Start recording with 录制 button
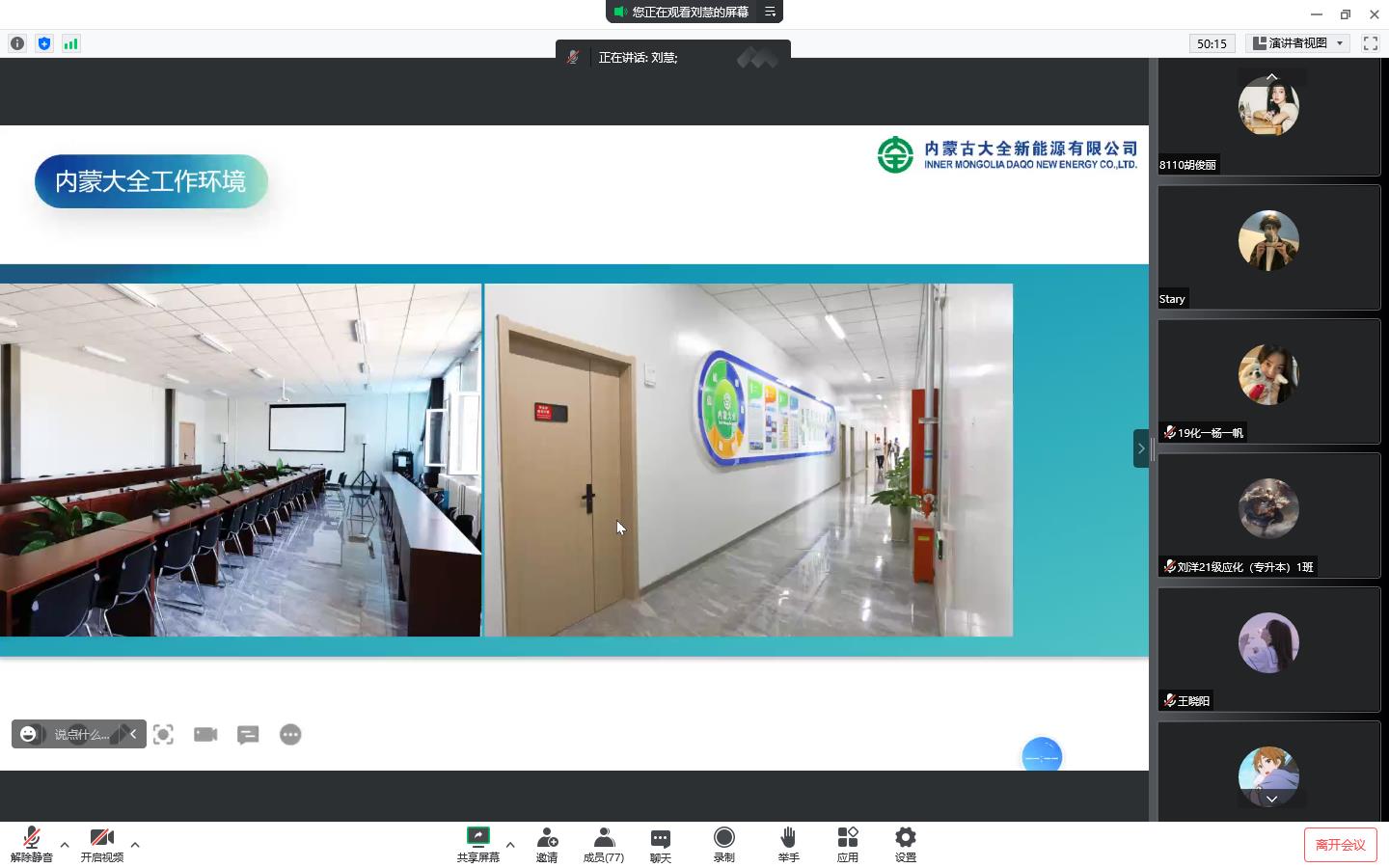 tap(723, 844)
